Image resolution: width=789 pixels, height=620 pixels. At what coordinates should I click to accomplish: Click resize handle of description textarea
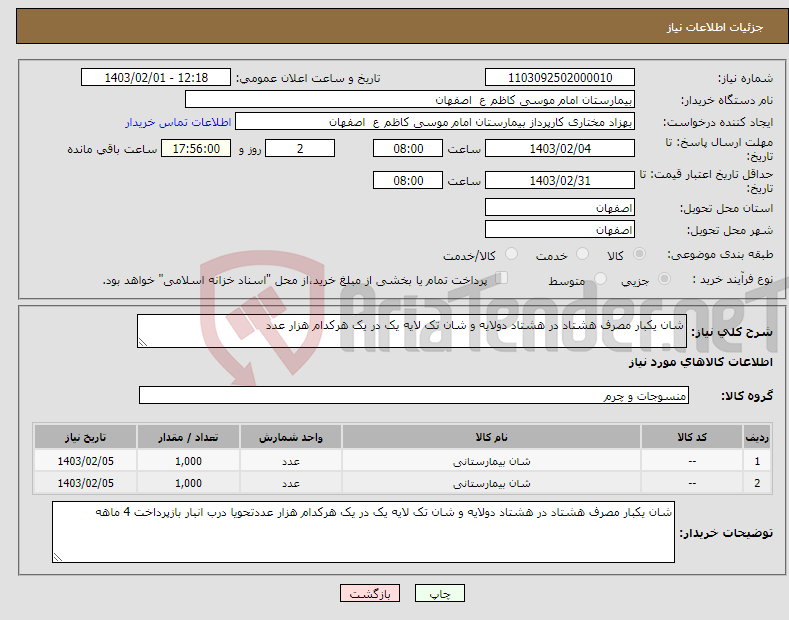click(x=143, y=343)
